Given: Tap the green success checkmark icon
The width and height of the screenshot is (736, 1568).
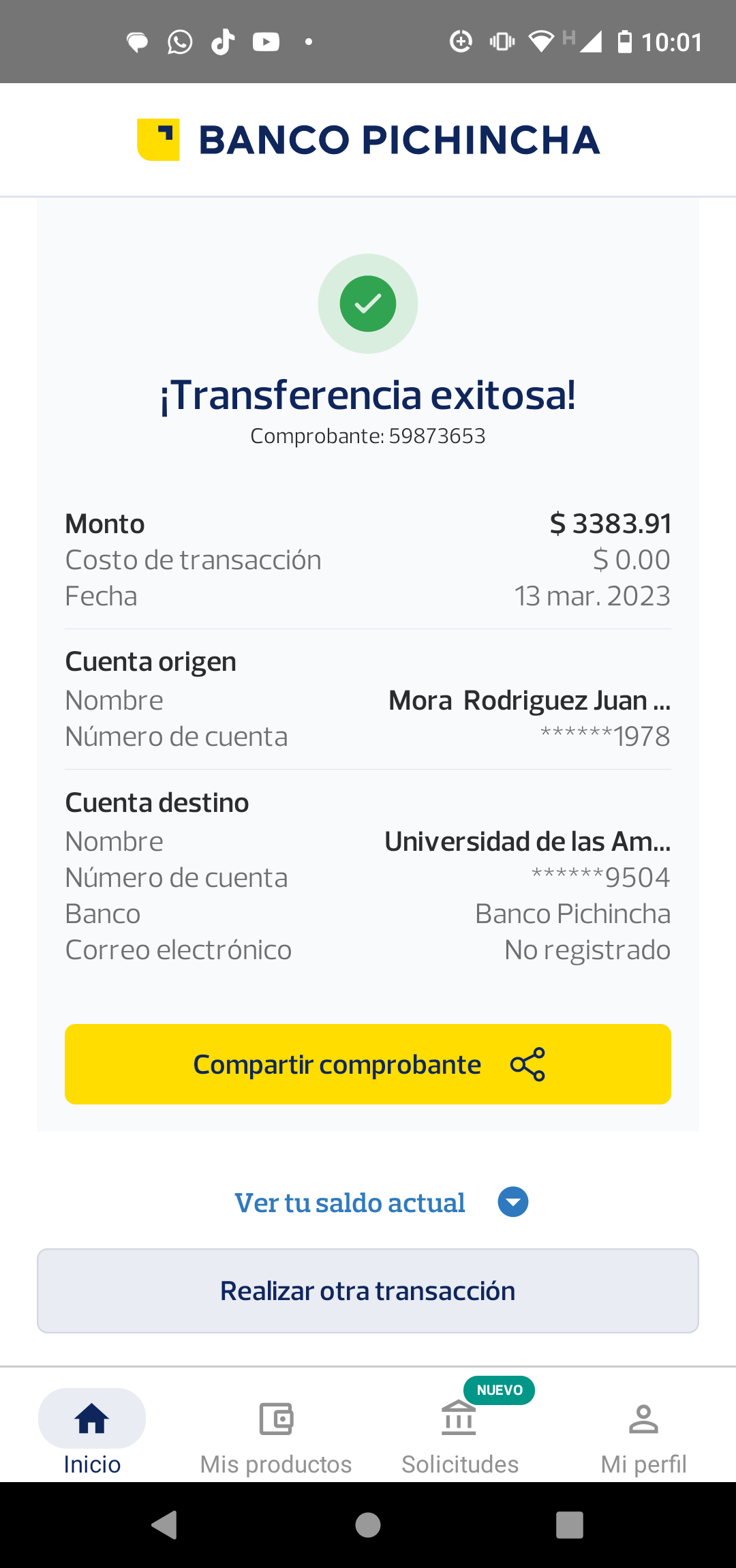Looking at the screenshot, I should pos(368,303).
